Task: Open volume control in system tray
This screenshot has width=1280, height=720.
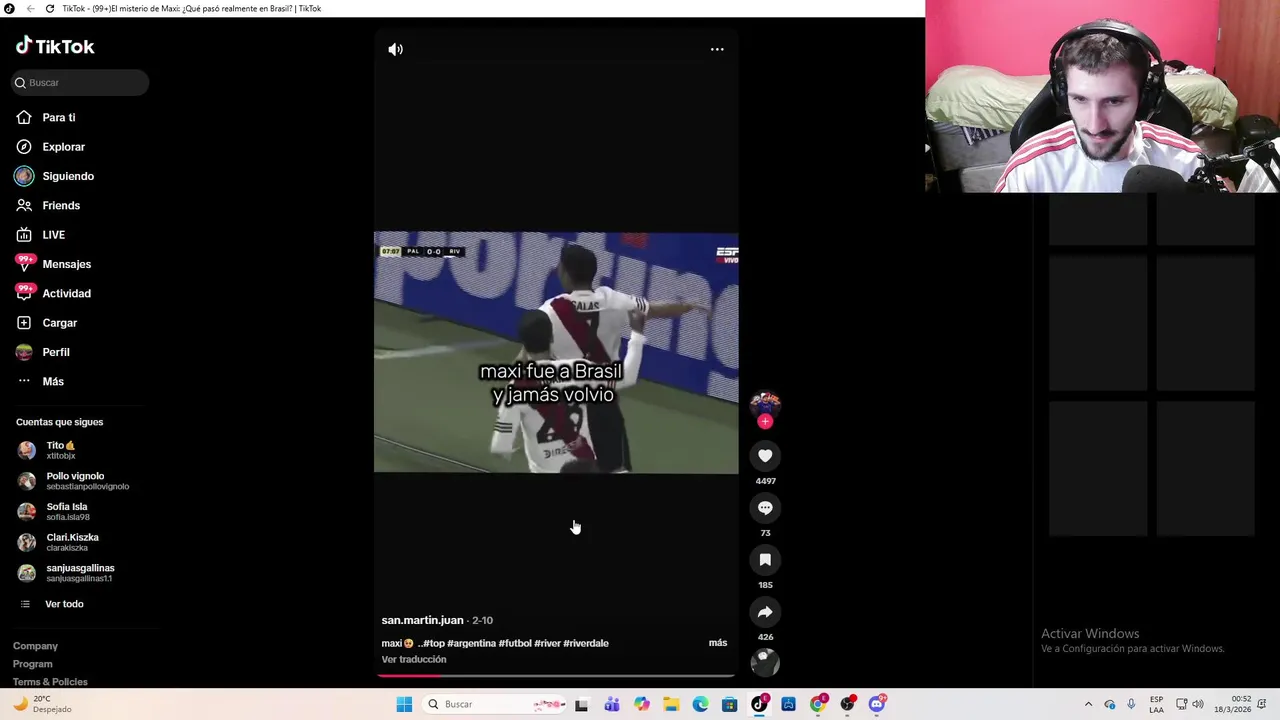Action: click(x=1198, y=704)
